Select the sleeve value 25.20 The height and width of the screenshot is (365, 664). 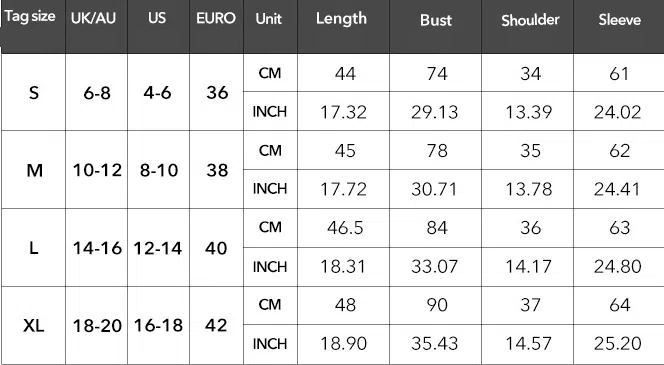click(x=617, y=343)
